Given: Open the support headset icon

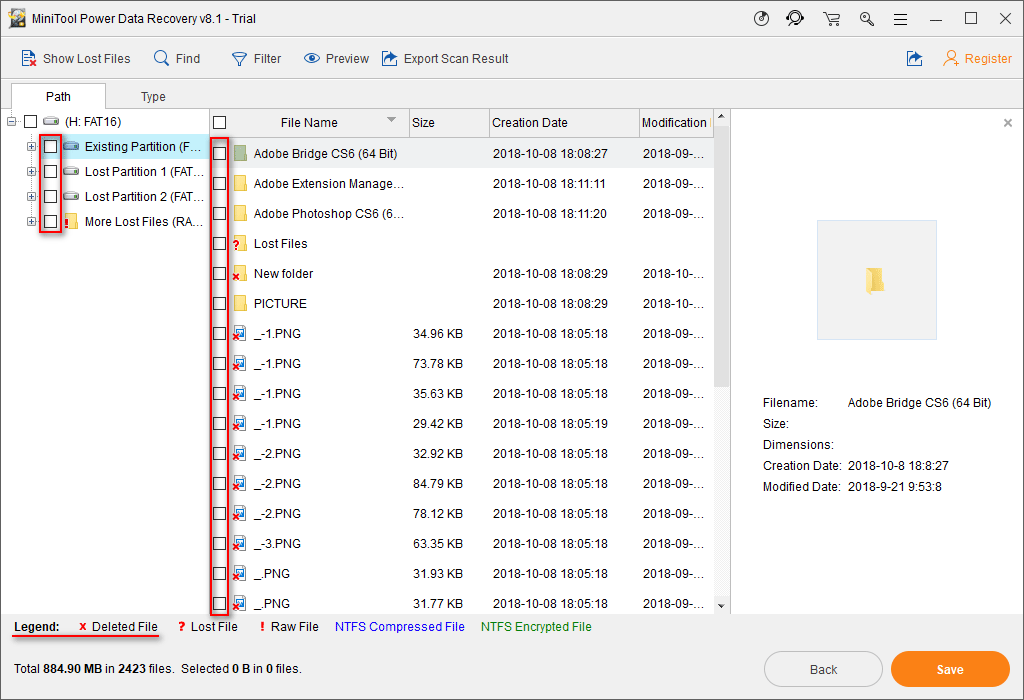Looking at the screenshot, I should 795,18.
